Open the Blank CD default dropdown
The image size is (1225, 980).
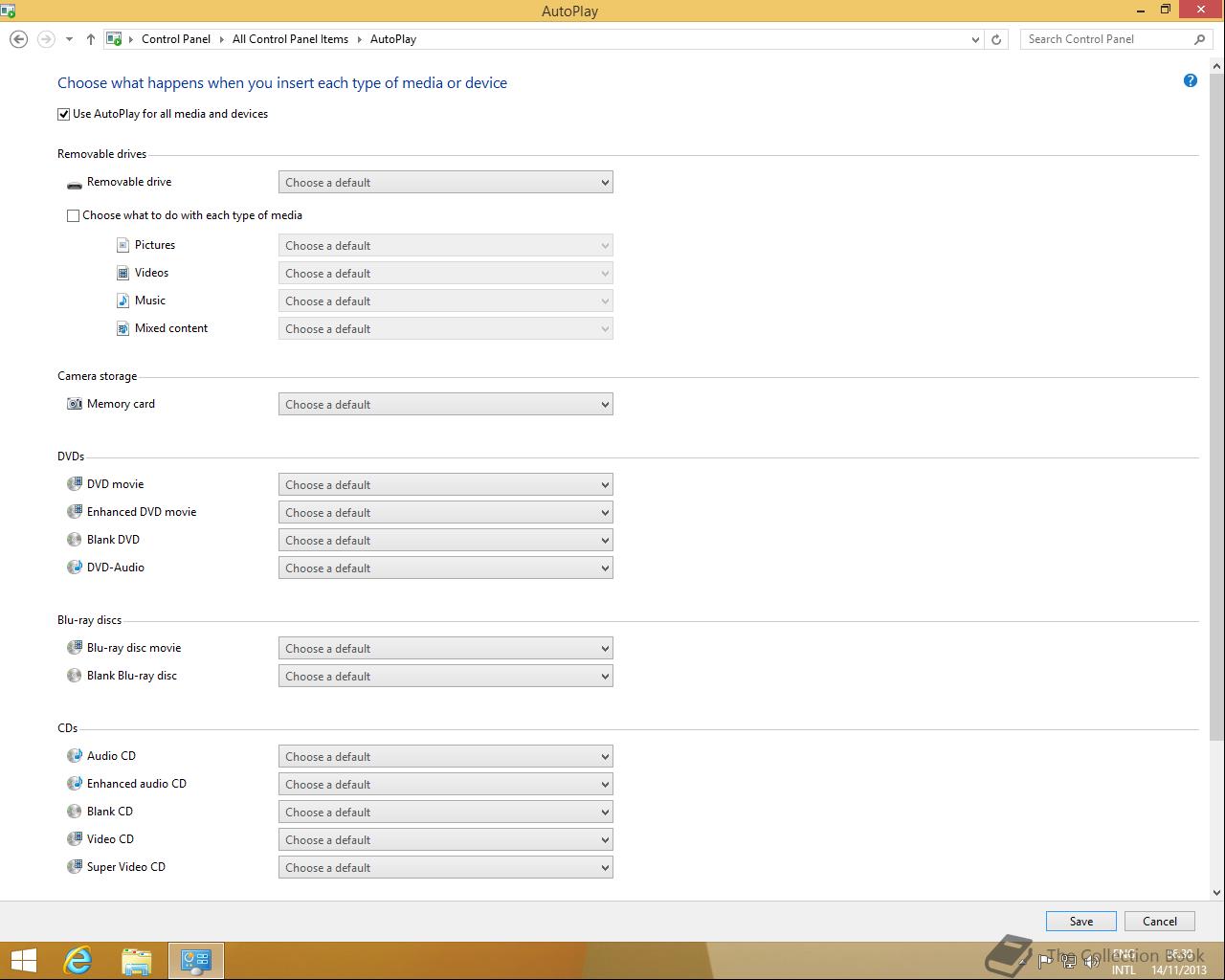(x=446, y=813)
